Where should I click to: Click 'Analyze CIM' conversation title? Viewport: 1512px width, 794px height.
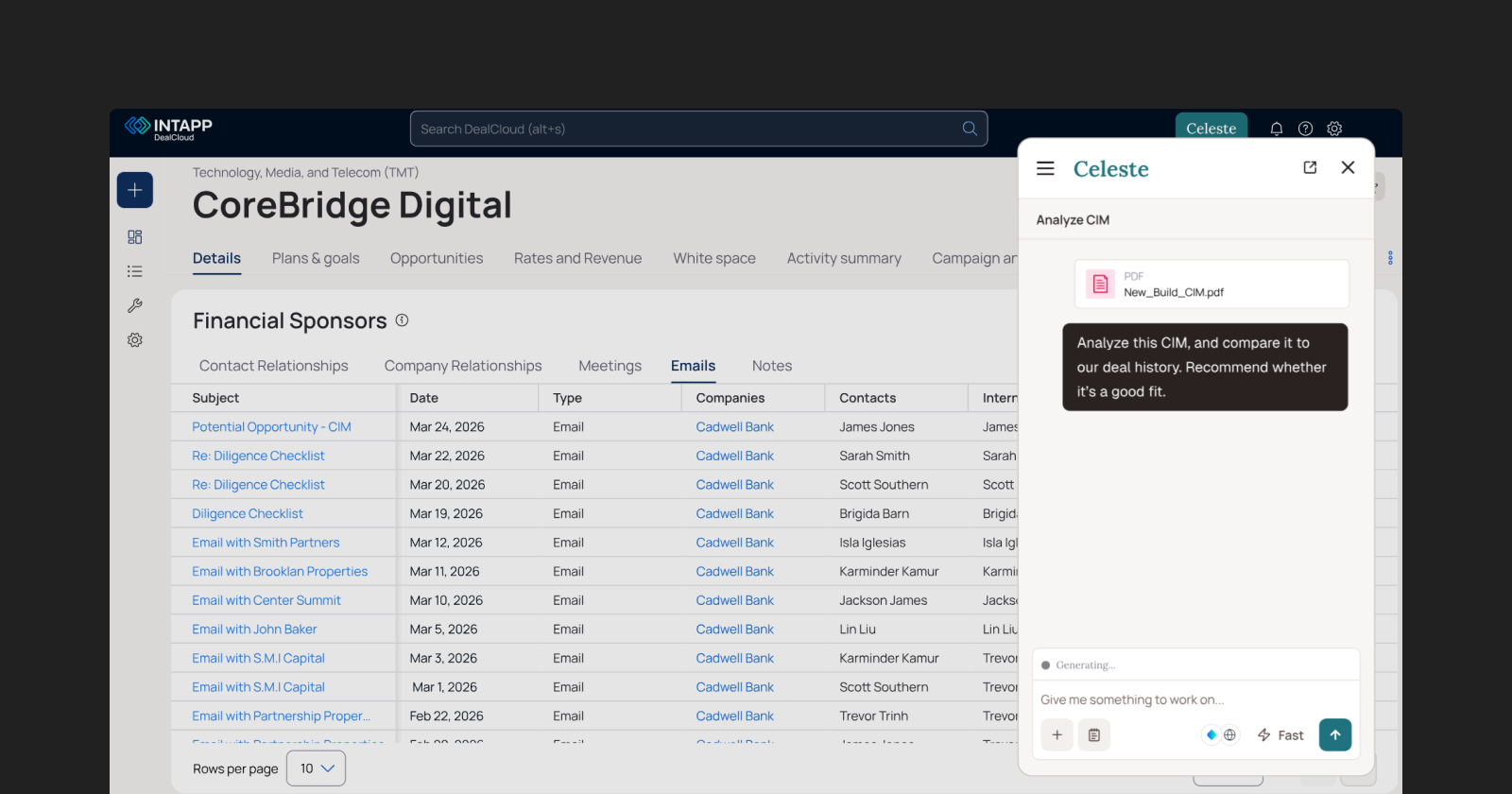click(1073, 220)
